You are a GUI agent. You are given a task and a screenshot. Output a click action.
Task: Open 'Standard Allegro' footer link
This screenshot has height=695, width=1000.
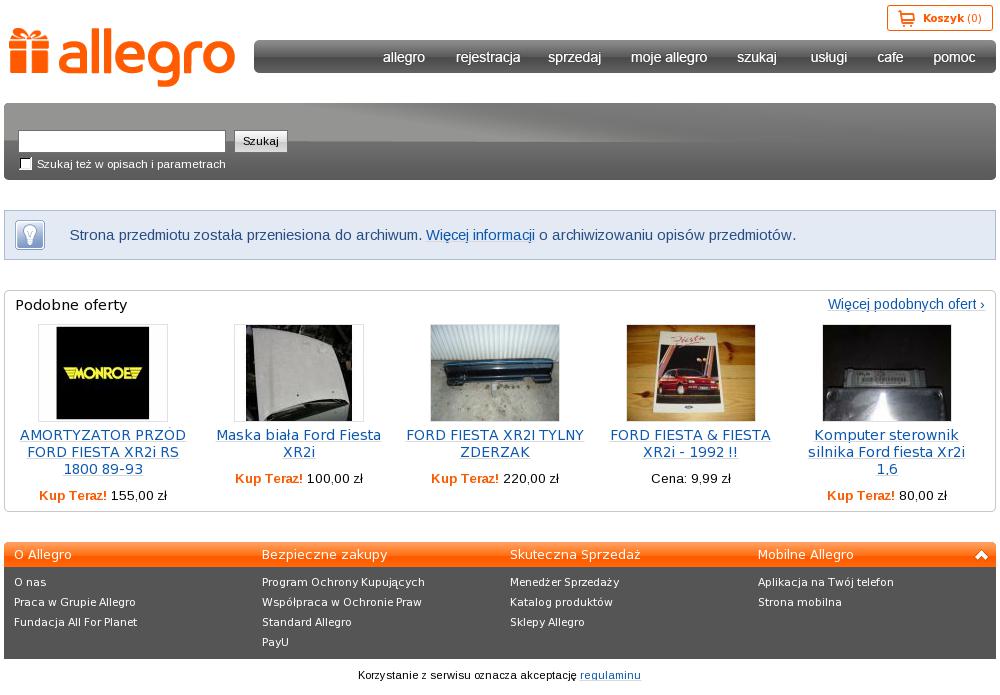[x=307, y=622]
